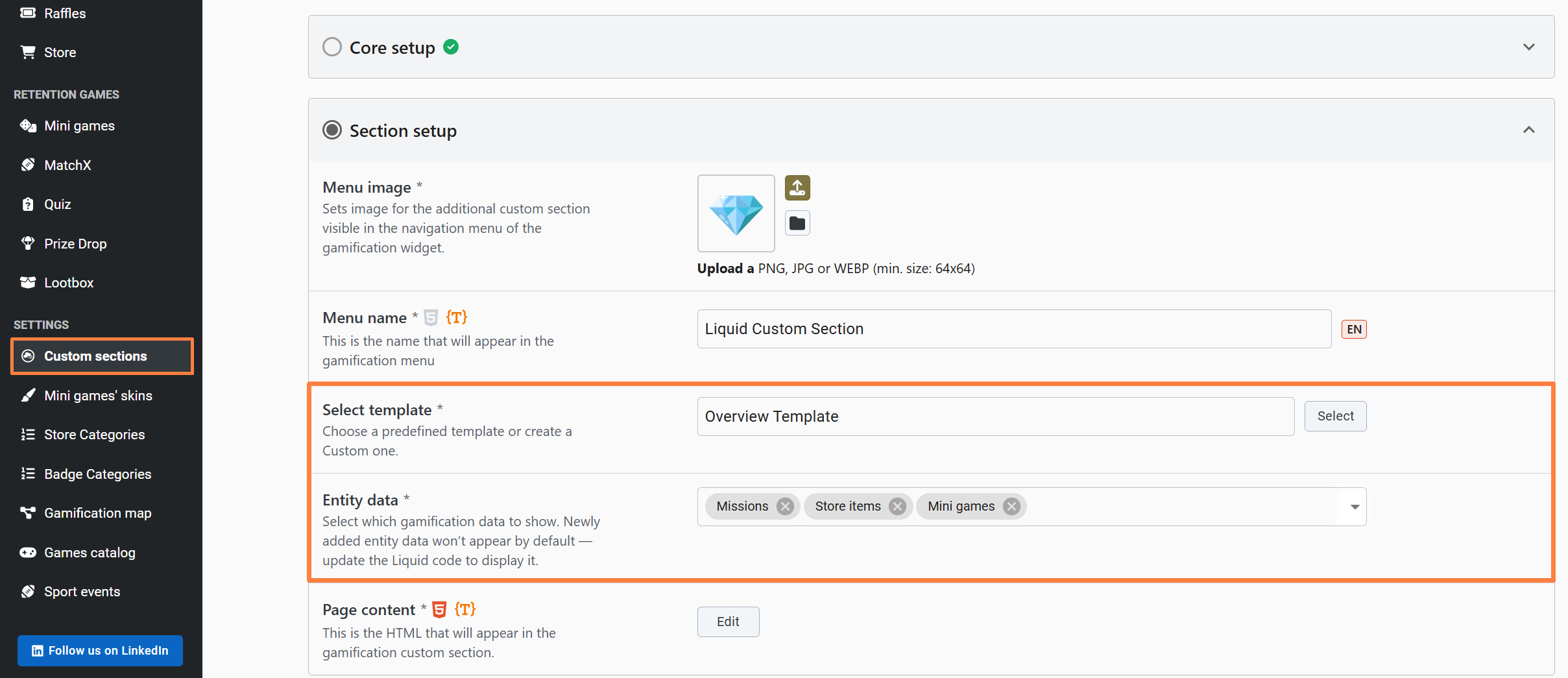1568x678 pixels.
Task: Click the Select template button
Action: (x=1335, y=417)
